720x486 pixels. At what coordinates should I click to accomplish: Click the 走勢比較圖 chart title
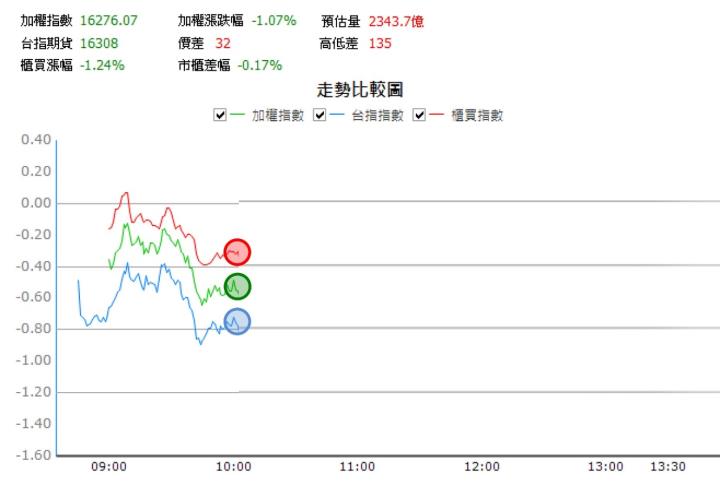coord(360,90)
